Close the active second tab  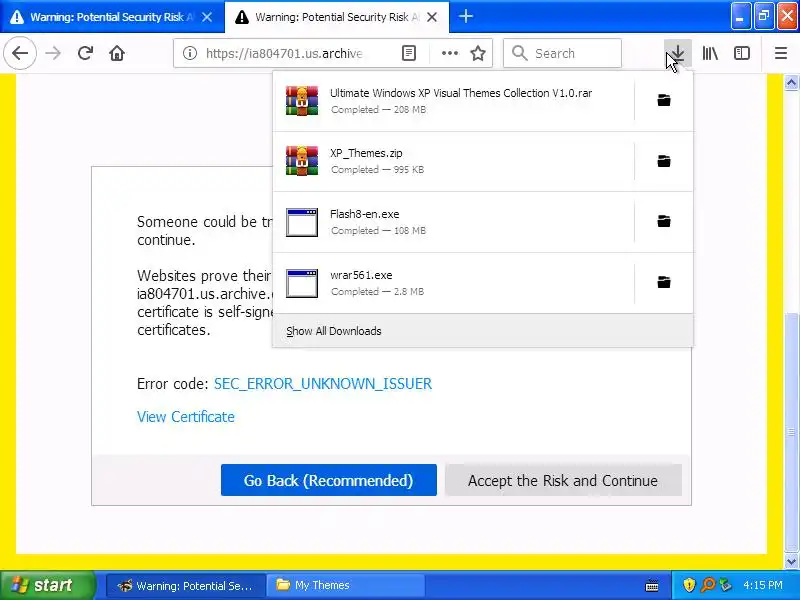pyautogui.click(x=432, y=17)
